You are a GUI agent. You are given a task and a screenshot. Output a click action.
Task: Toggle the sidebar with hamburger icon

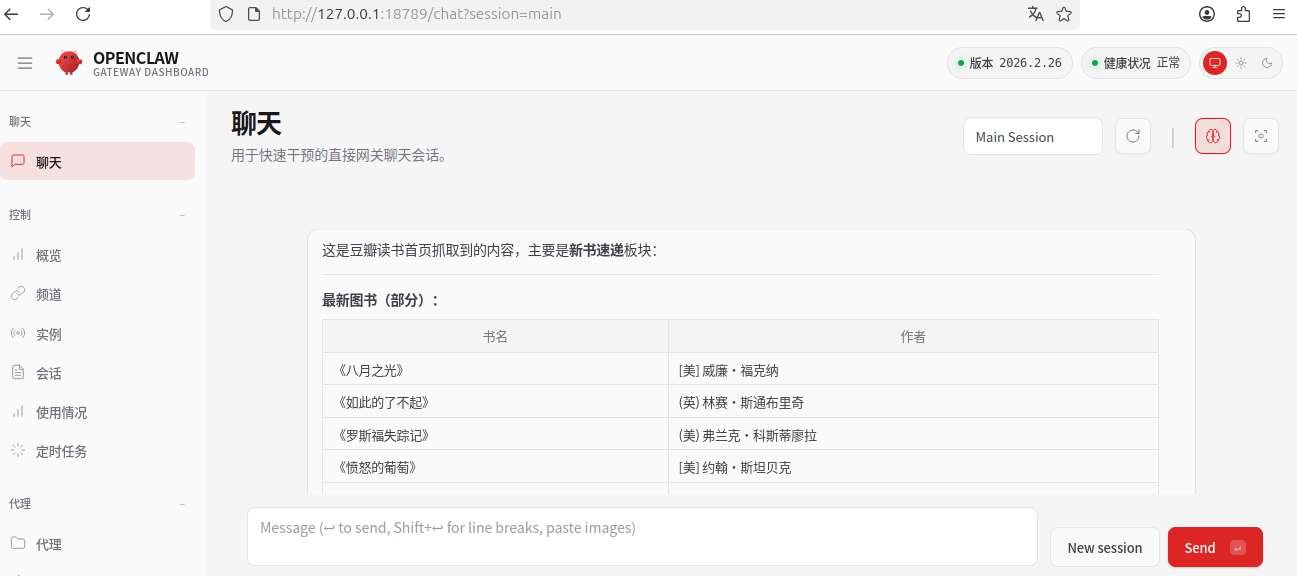pos(25,63)
